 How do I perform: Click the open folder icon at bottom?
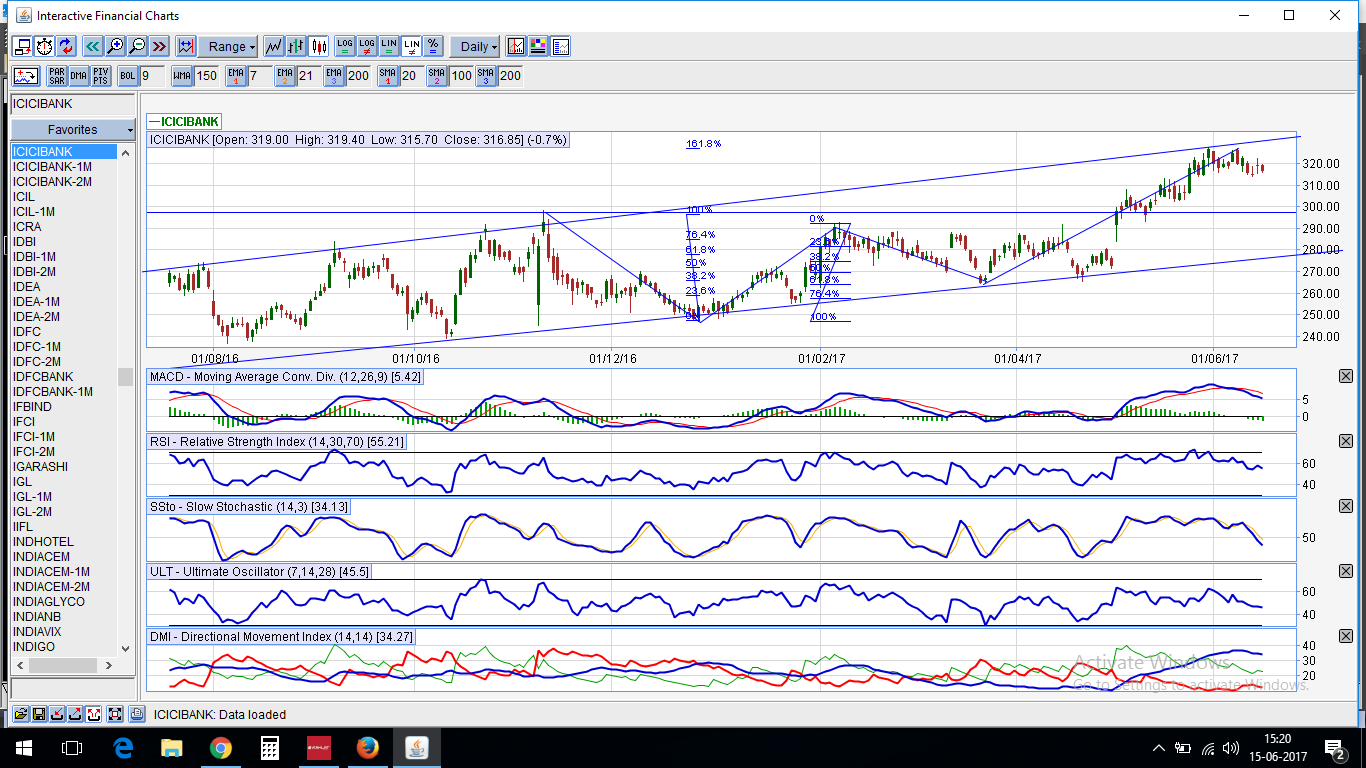20,714
